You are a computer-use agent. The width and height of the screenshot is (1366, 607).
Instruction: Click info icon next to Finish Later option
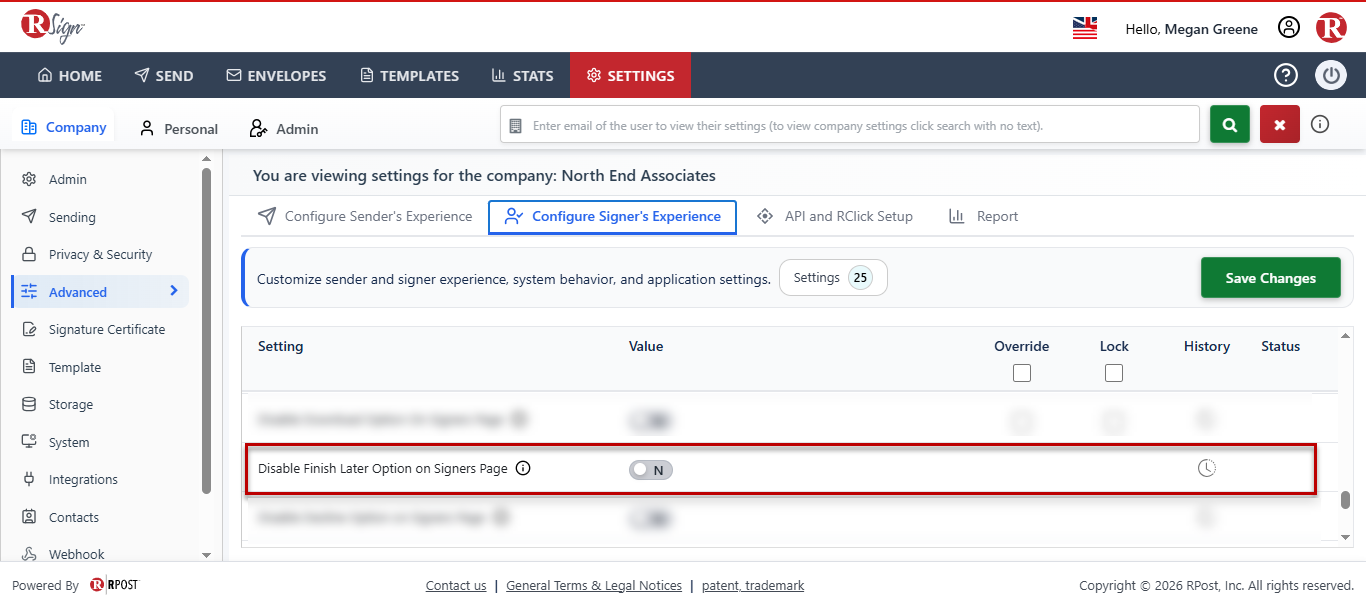(523, 468)
